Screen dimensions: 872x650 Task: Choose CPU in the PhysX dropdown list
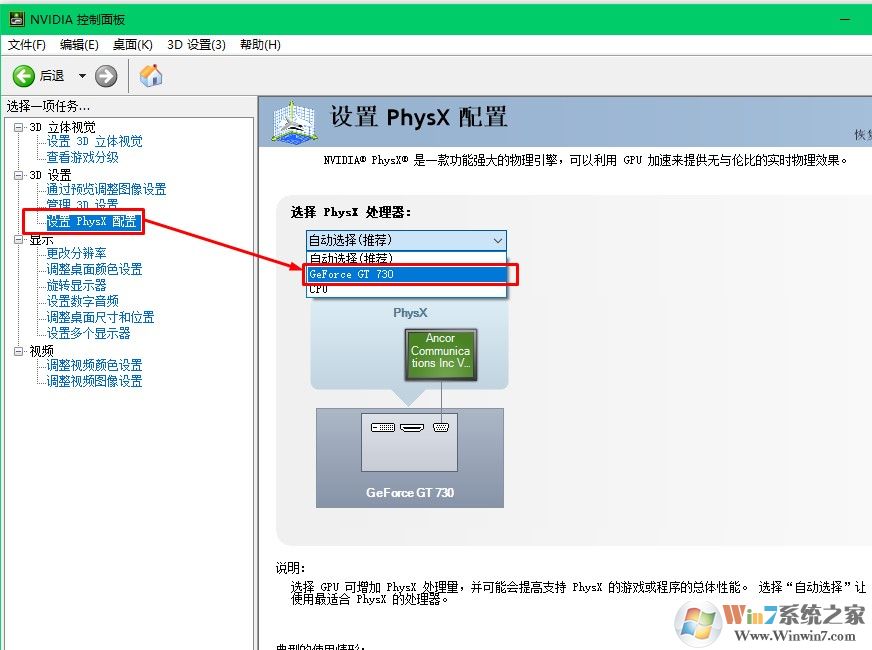[x=407, y=289]
